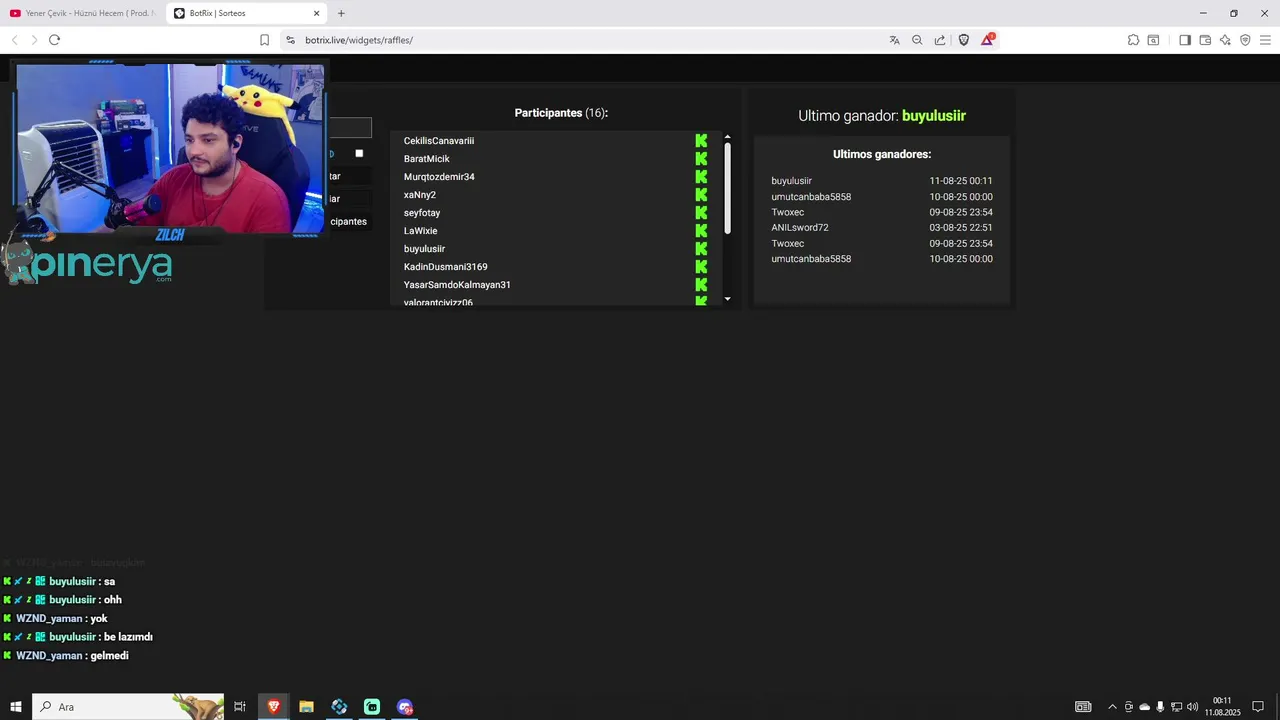Click the 11-08-25 00:11 winner timestamp

coord(961,181)
